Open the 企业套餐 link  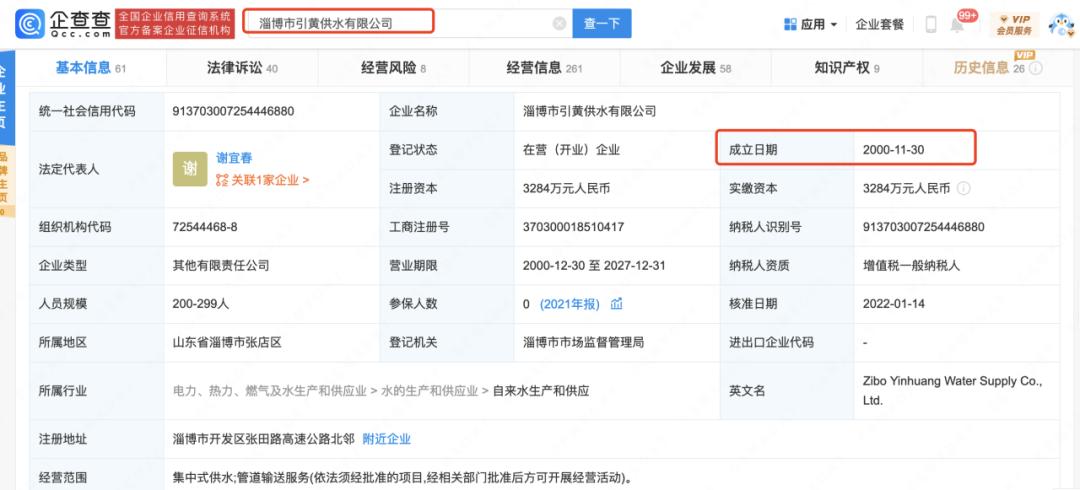click(x=879, y=24)
